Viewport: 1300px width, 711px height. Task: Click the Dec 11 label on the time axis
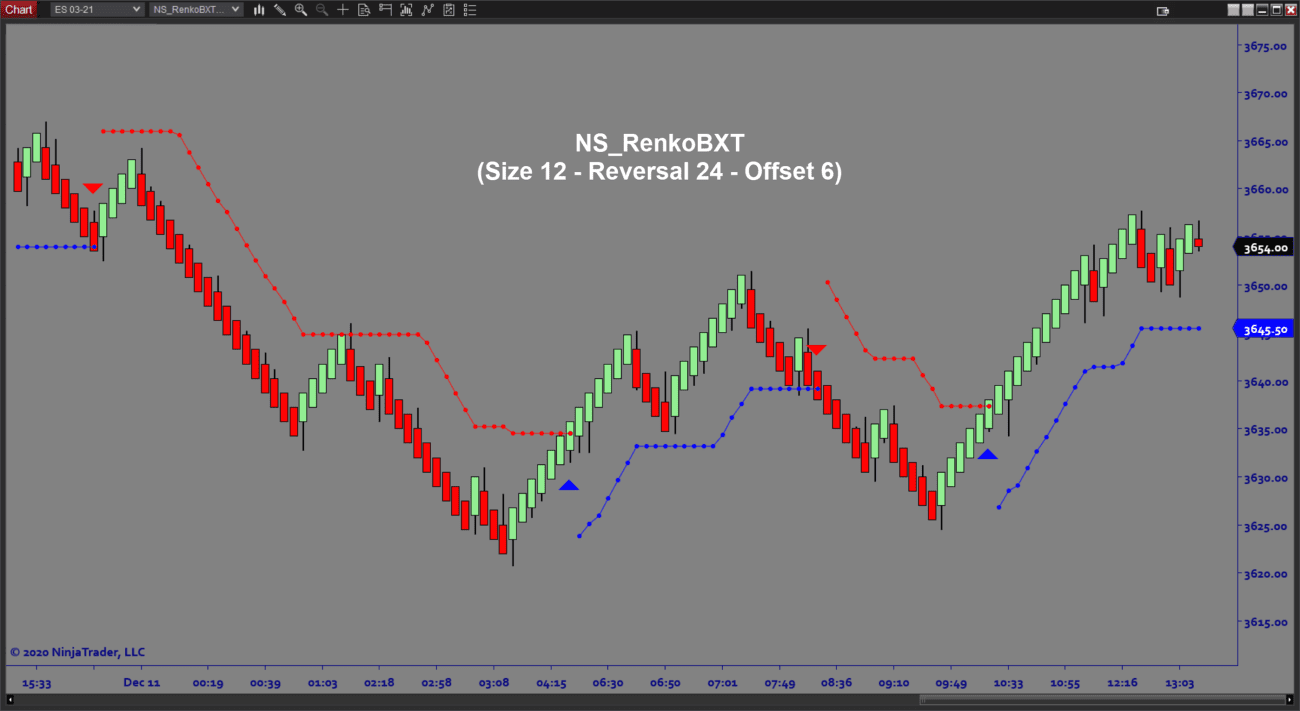[x=141, y=683]
